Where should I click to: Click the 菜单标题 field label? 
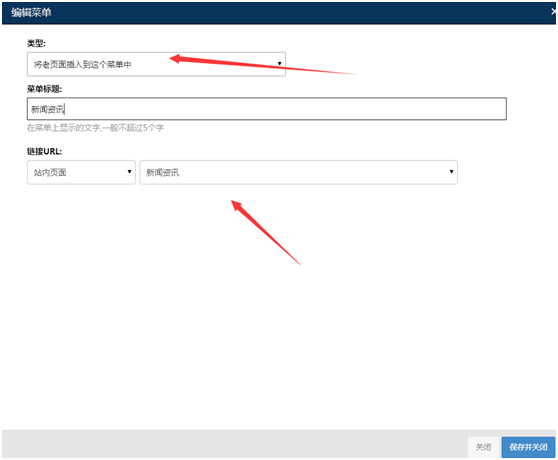(44, 89)
